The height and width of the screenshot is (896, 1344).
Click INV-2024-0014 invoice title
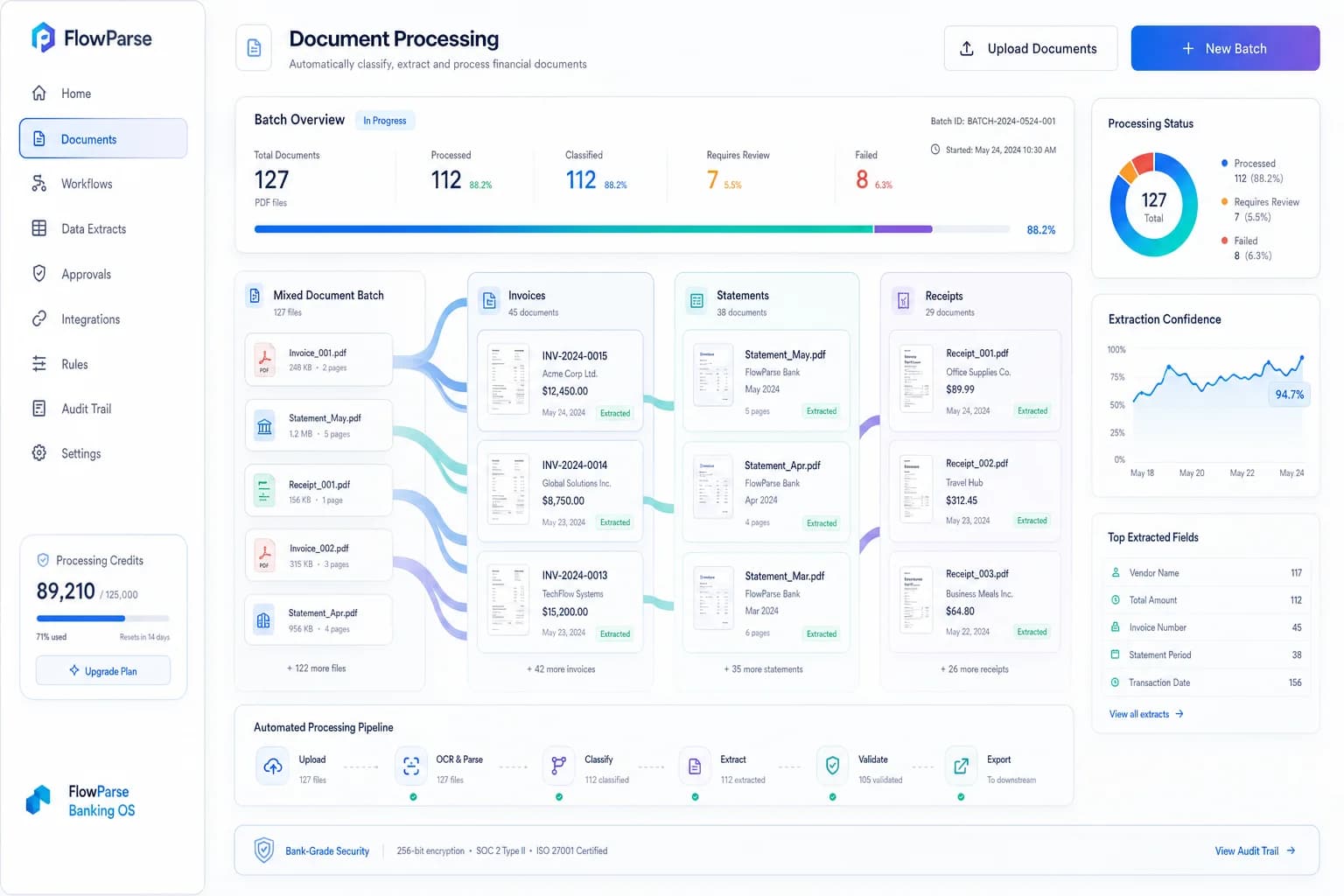(574, 465)
